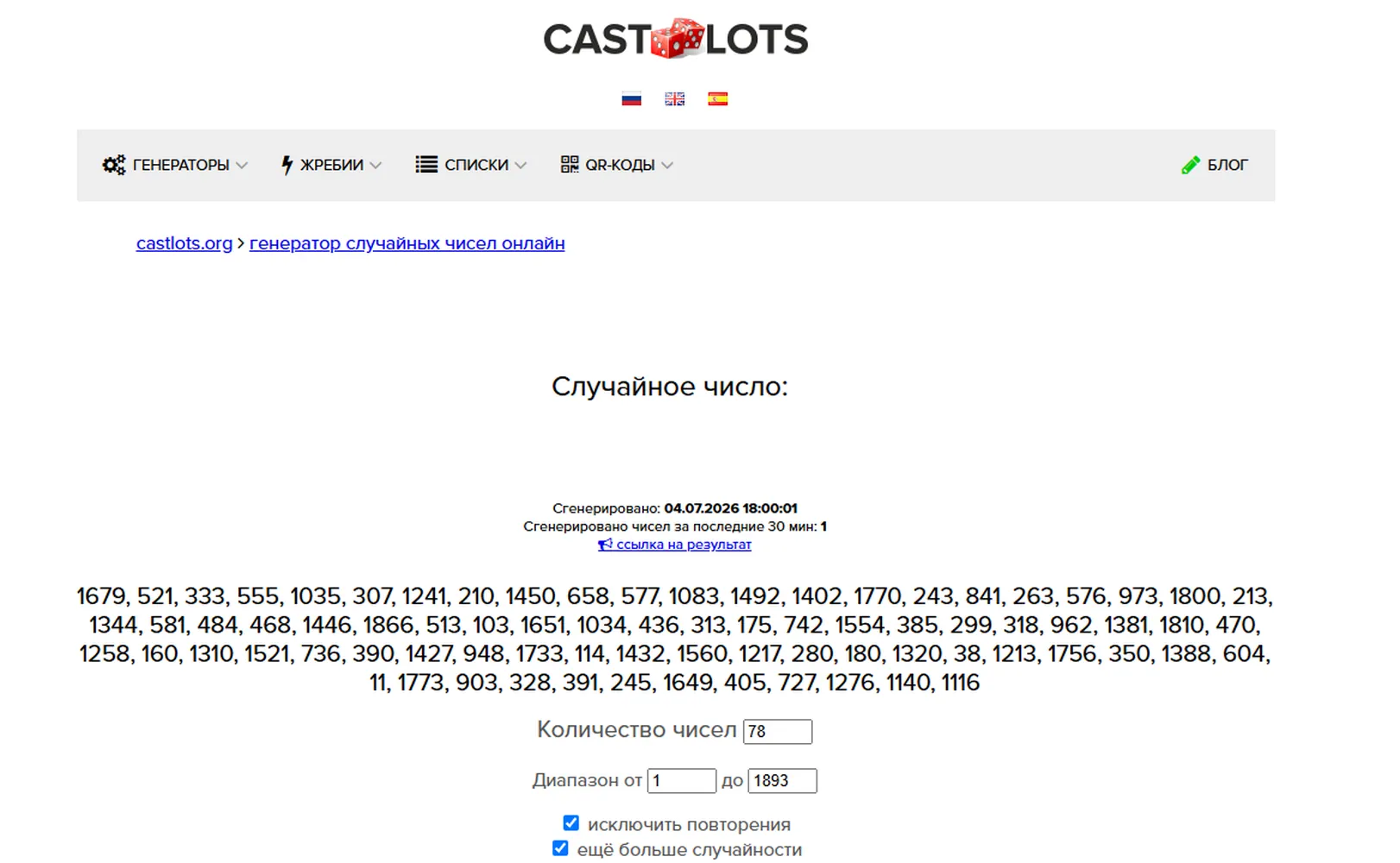Focus the Диапазон от field

point(682,781)
